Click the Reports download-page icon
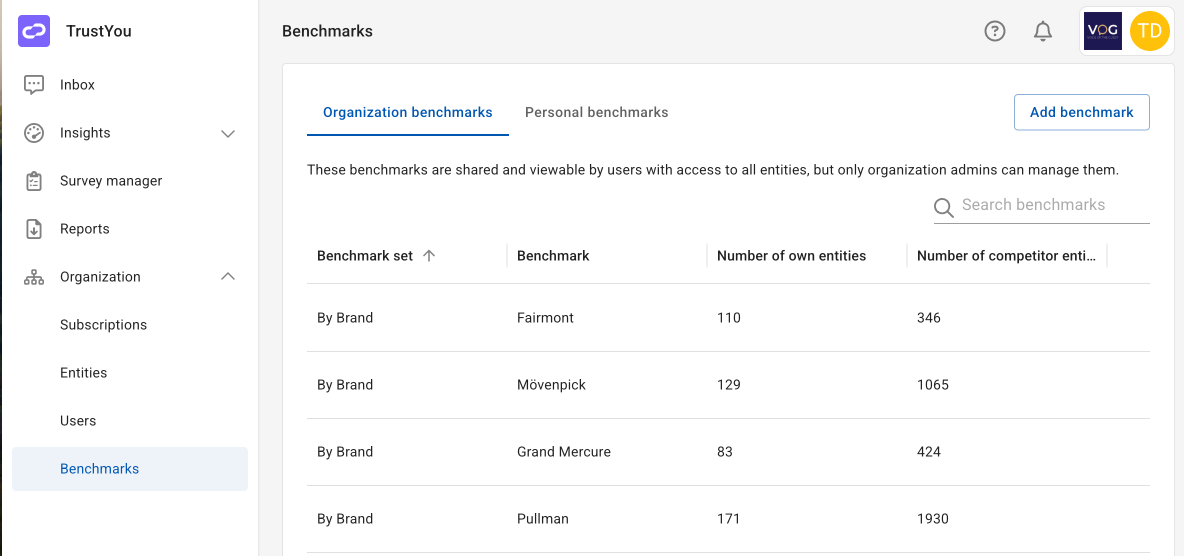Screen dimensions: 1184x556 (x=34, y=229)
